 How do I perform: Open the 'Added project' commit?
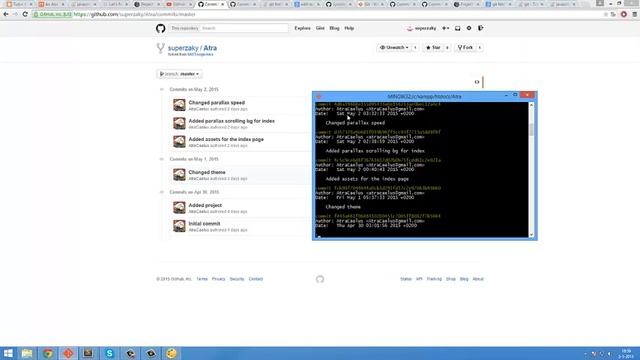point(205,206)
